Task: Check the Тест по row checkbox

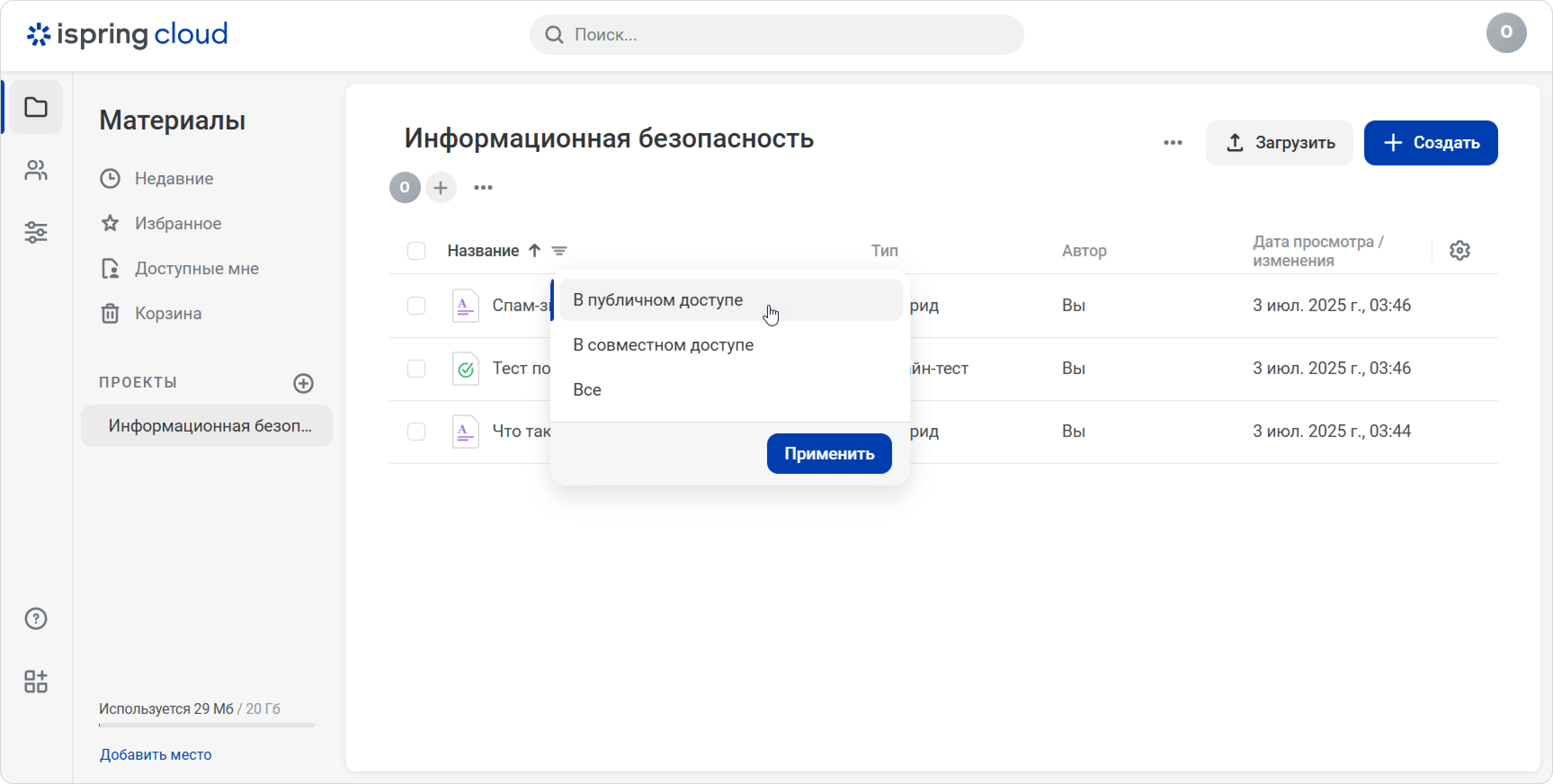Action: tap(416, 368)
